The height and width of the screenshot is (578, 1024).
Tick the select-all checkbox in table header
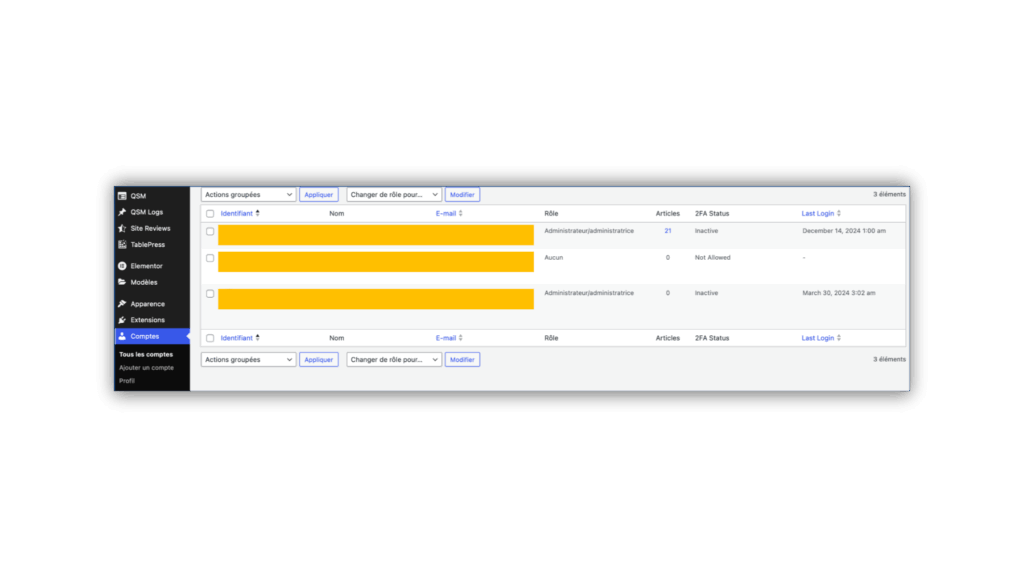pyautogui.click(x=210, y=214)
